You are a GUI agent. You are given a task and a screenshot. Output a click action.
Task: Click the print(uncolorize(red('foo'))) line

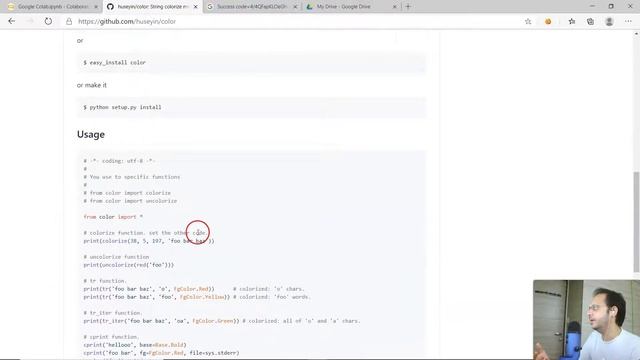[x=129, y=265]
